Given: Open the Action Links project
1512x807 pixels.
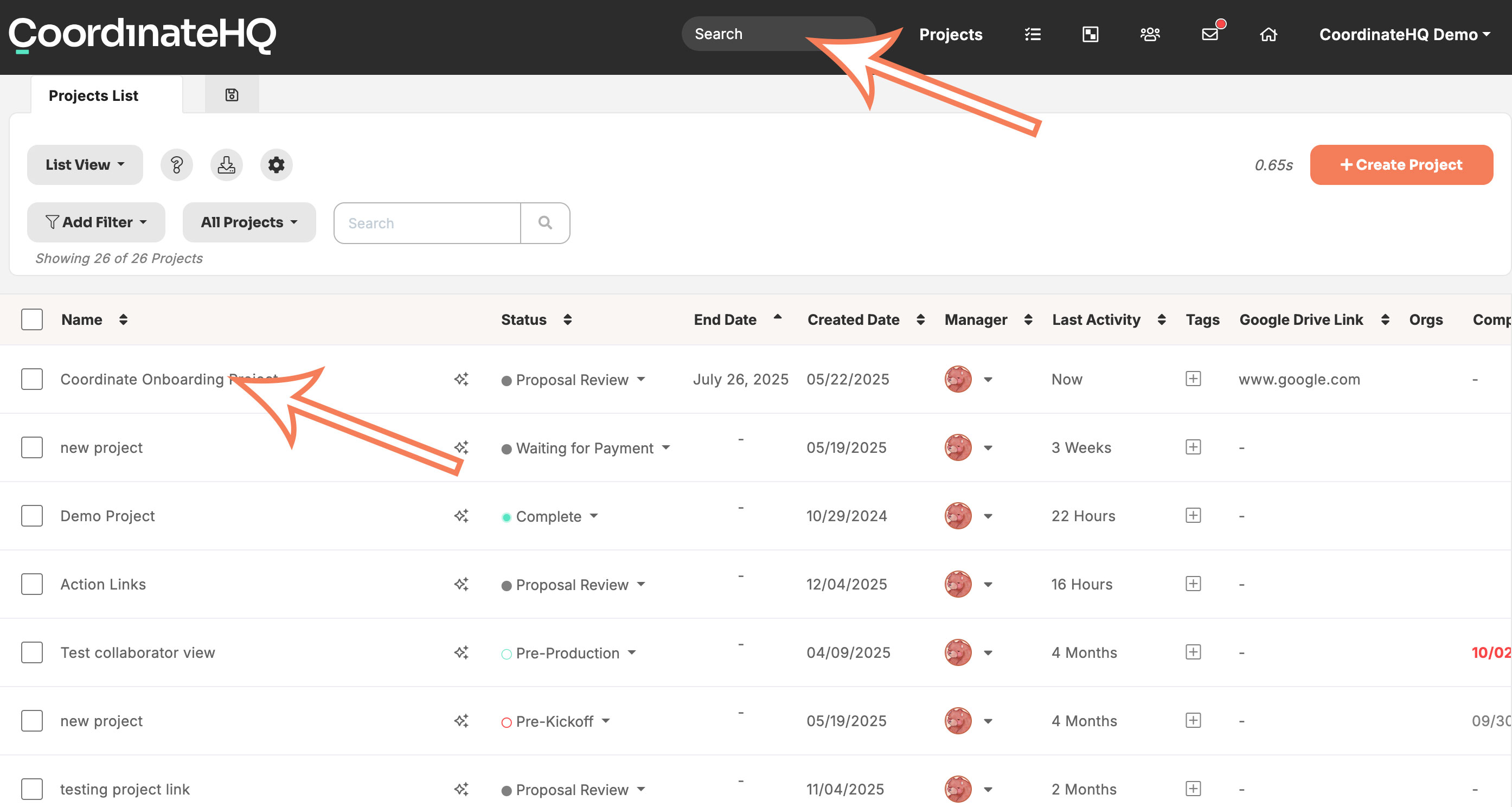Looking at the screenshot, I should pyautogui.click(x=103, y=584).
